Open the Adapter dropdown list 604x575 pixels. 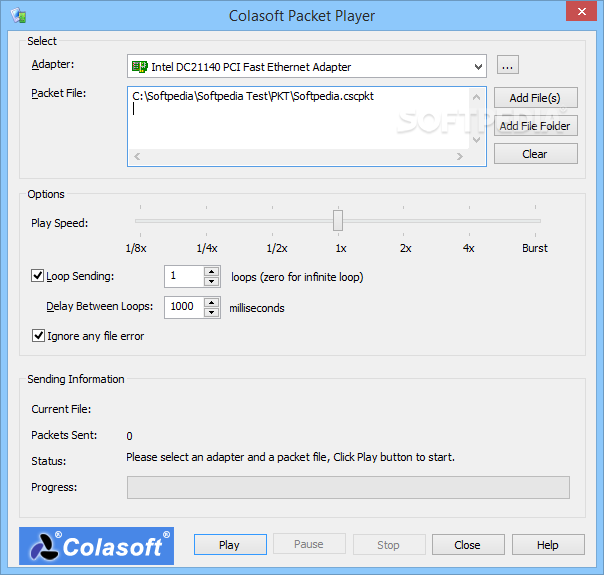tap(478, 67)
